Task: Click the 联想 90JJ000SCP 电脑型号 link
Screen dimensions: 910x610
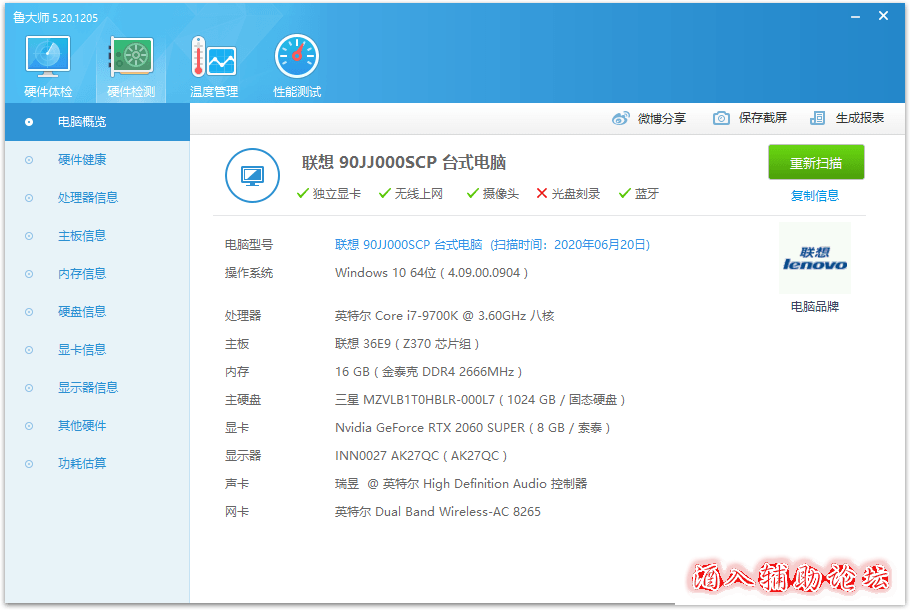Action: coord(408,244)
